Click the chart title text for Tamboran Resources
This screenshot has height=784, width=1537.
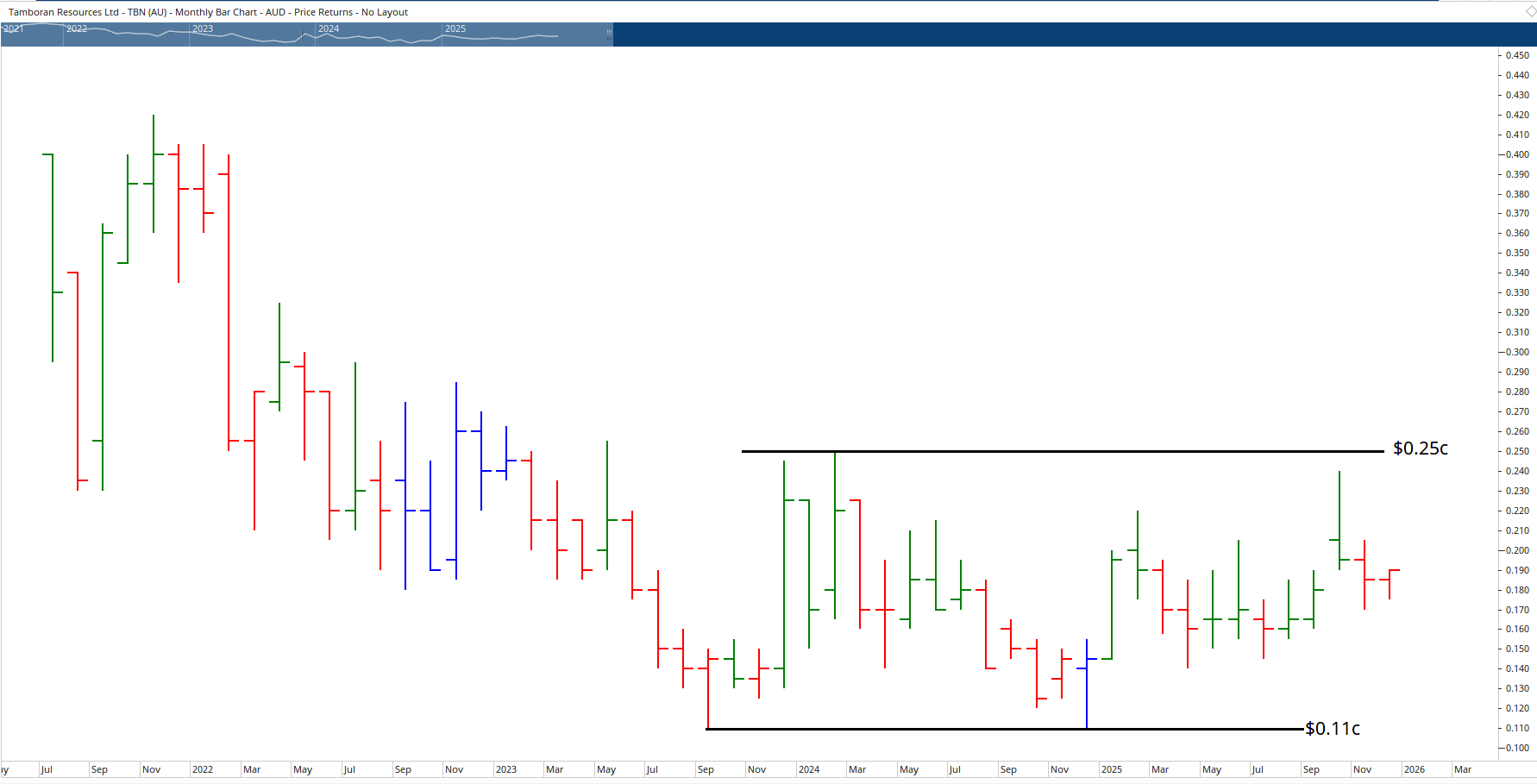[x=207, y=12]
